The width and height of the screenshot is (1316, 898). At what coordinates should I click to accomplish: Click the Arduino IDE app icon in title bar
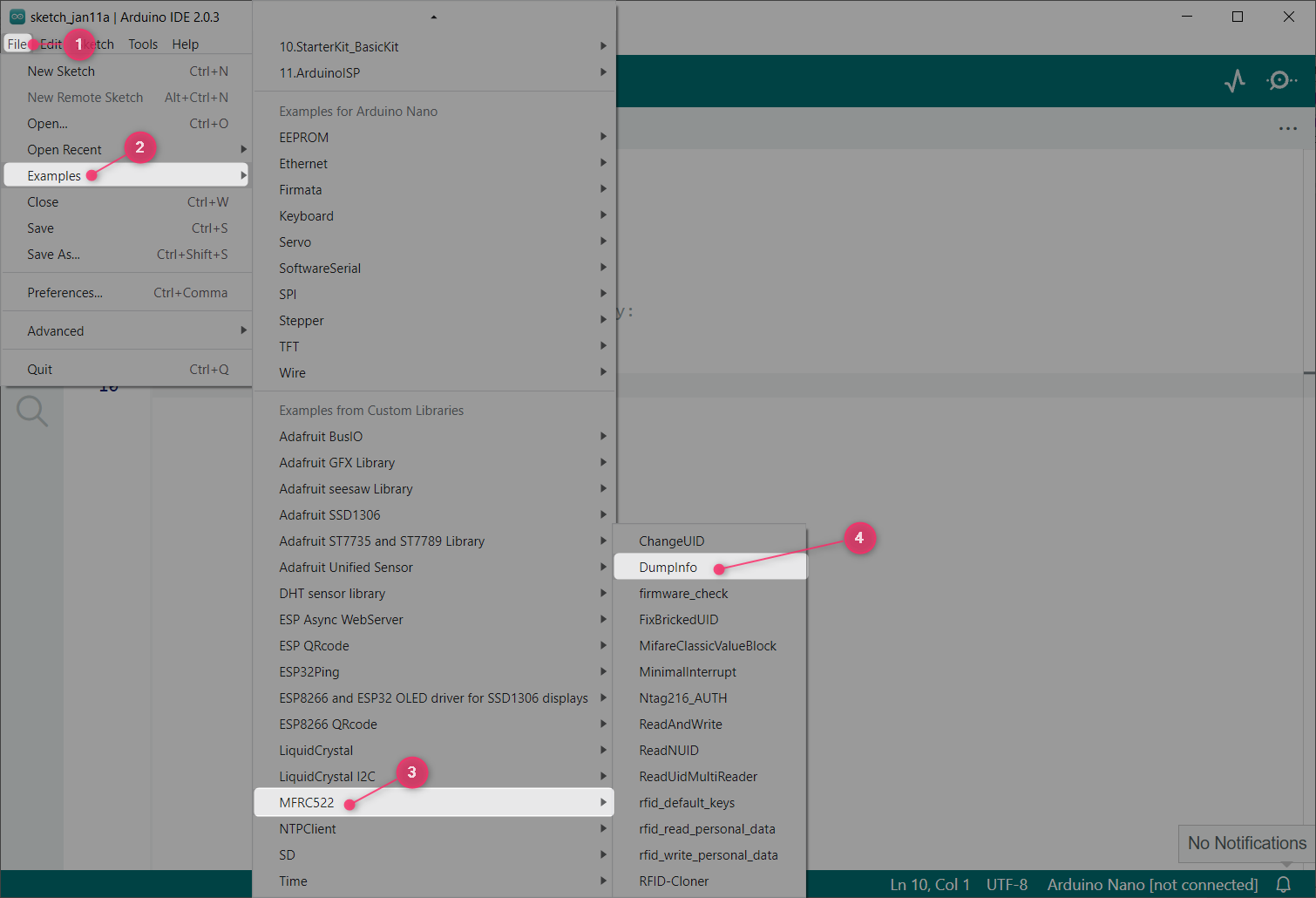(17, 17)
